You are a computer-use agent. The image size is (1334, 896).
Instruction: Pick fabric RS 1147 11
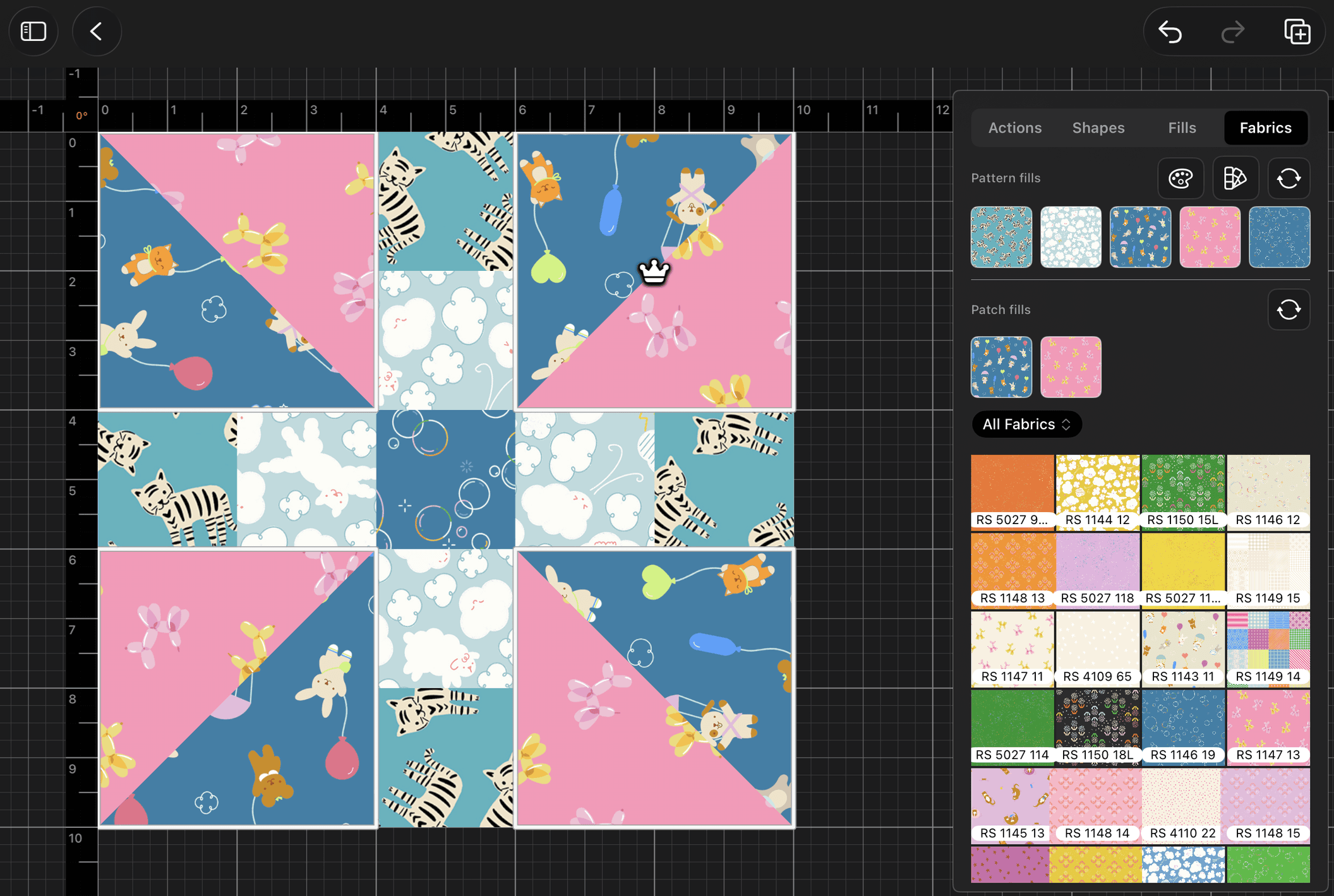point(1013,648)
